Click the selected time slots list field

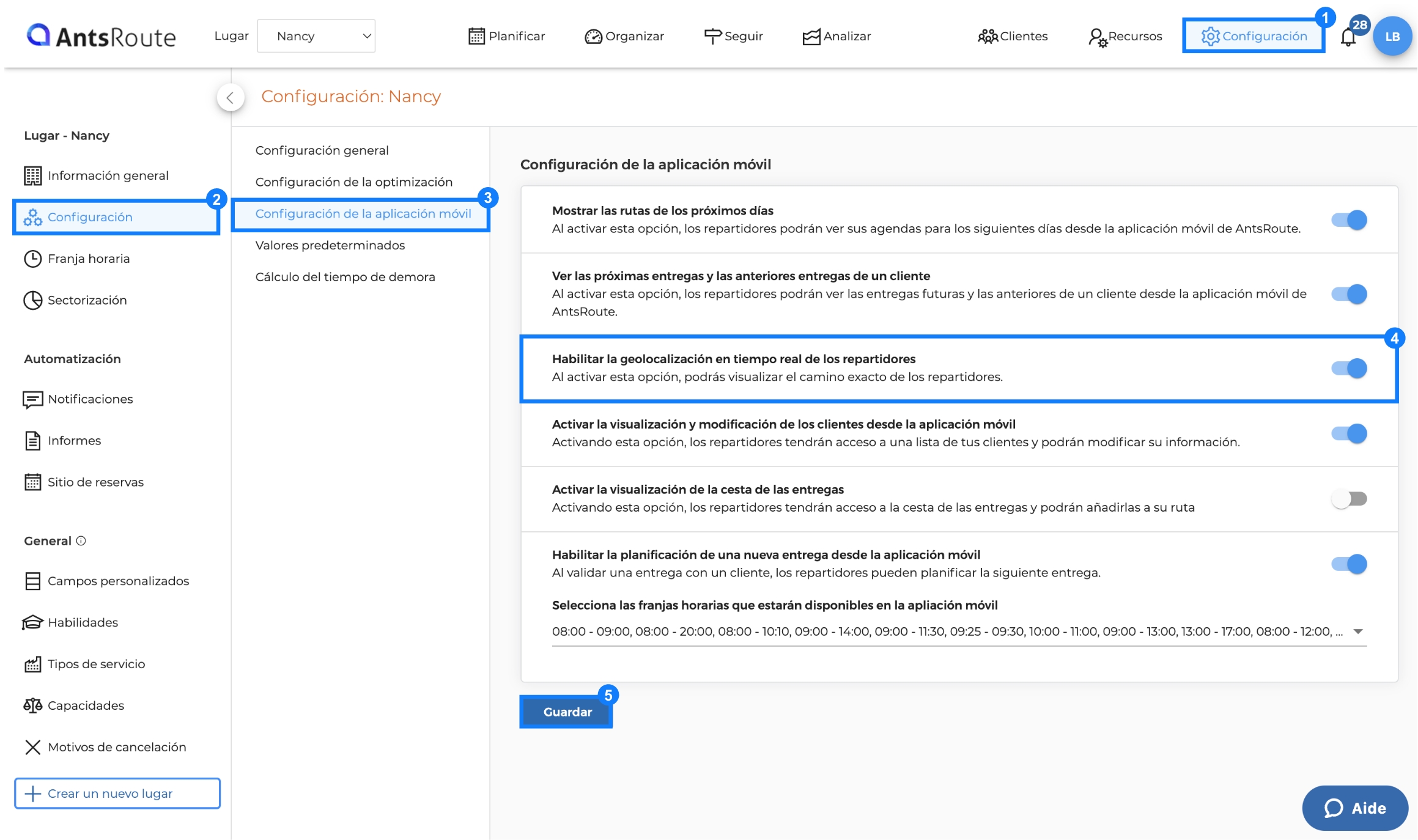pyautogui.click(x=959, y=632)
